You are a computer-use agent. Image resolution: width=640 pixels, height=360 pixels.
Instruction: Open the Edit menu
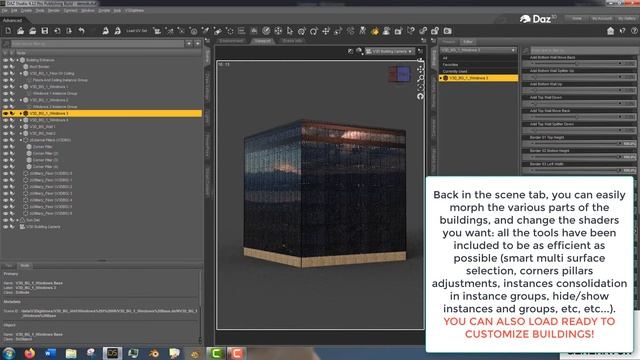point(14,10)
